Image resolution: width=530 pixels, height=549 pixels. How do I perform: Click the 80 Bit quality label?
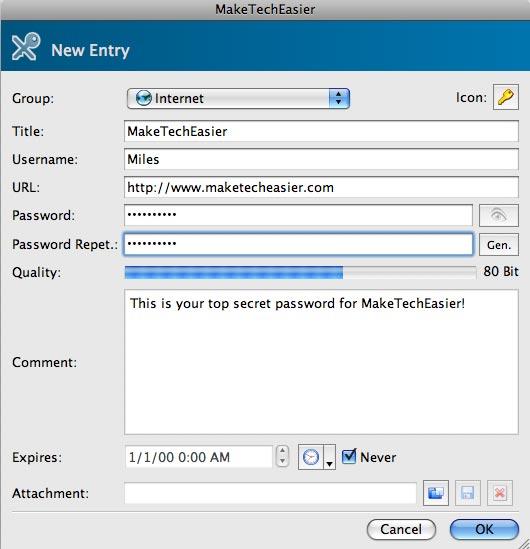501,272
